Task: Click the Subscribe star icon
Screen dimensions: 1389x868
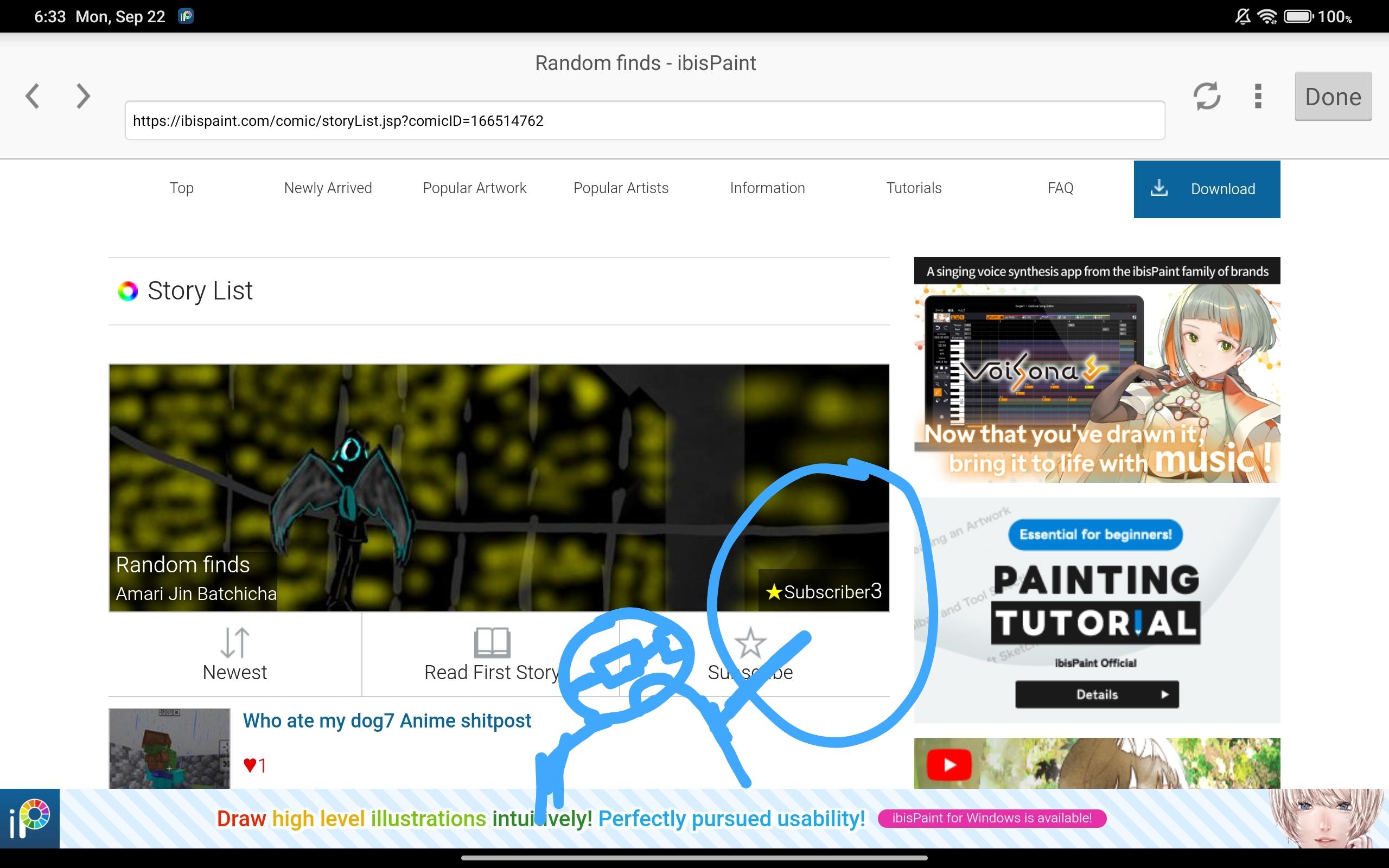Action: click(x=750, y=642)
